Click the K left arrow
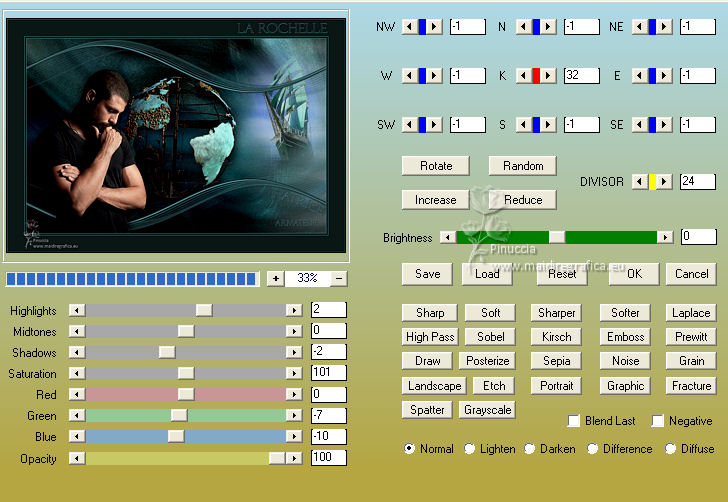Screen dimensions: 728x502 coord(524,75)
